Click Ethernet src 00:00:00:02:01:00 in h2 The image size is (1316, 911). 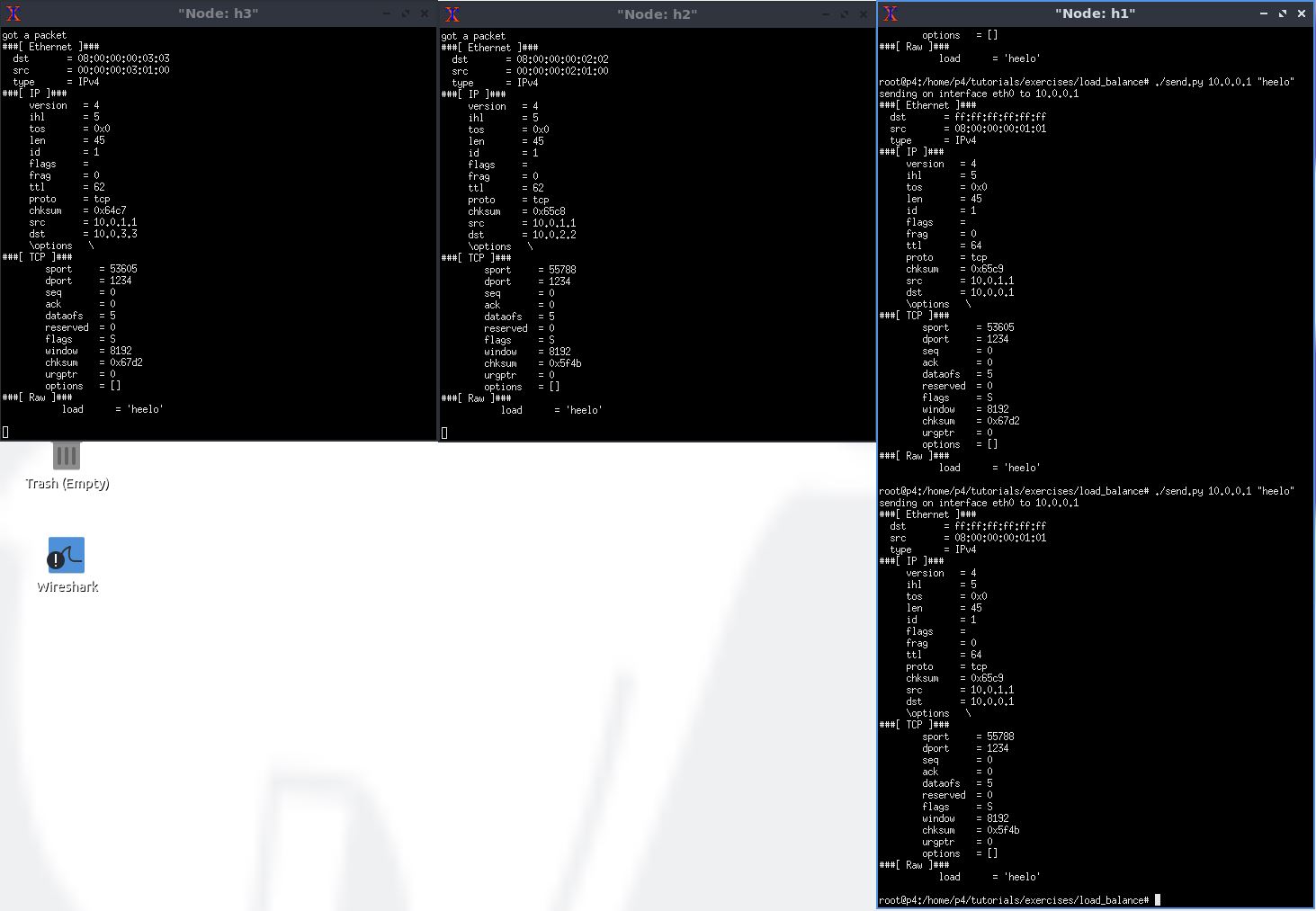point(530,71)
